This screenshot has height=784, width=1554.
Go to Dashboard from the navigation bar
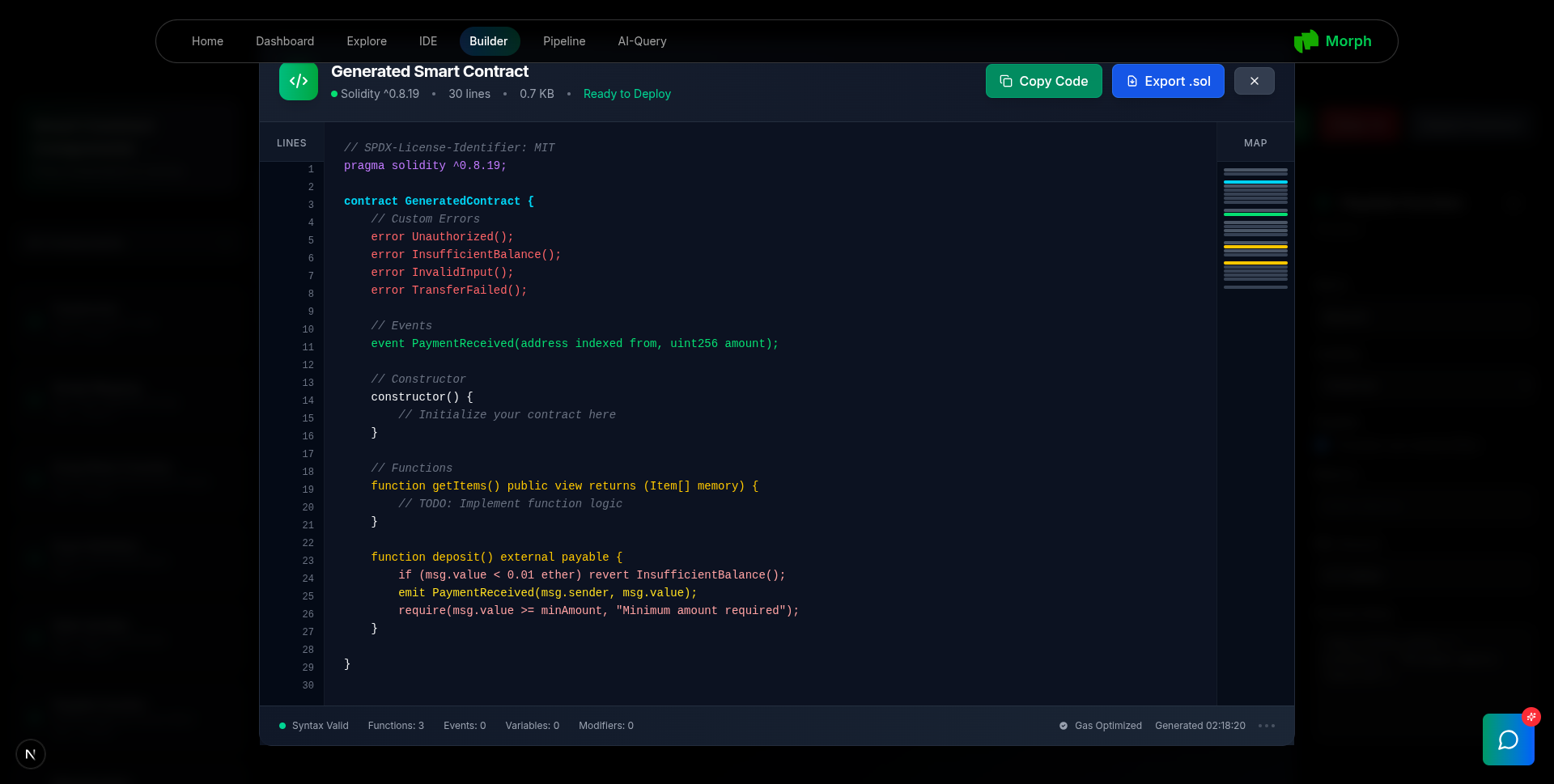click(285, 40)
